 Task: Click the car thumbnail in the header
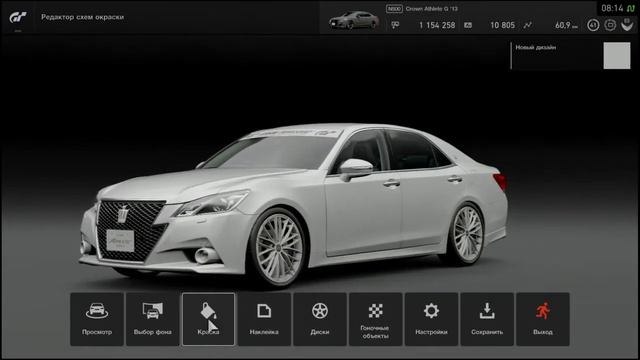click(x=354, y=20)
